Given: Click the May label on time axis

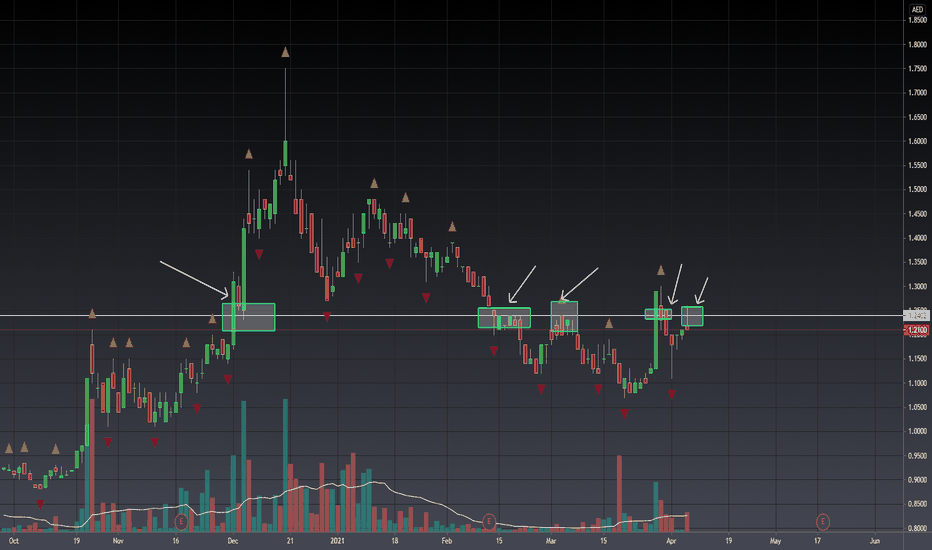Looking at the screenshot, I should 775,541.
